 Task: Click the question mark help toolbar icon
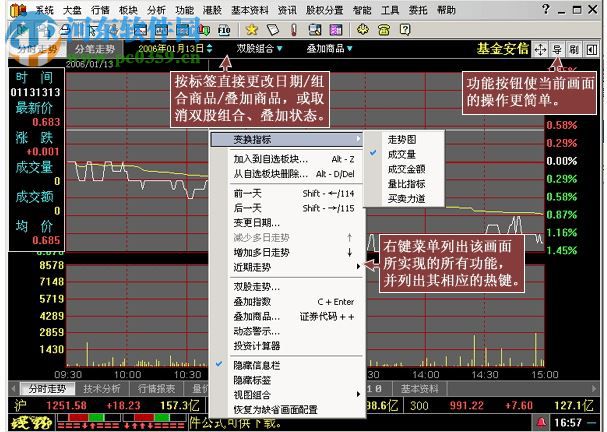point(405,29)
